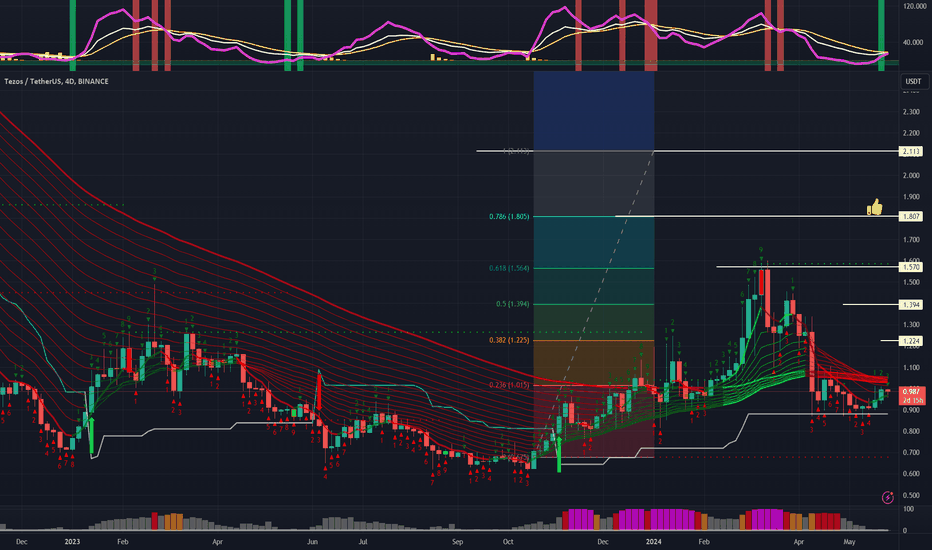The height and width of the screenshot is (550, 932).
Task: Click the Fib 0.5 (1.394) level label
Action: coord(512,304)
